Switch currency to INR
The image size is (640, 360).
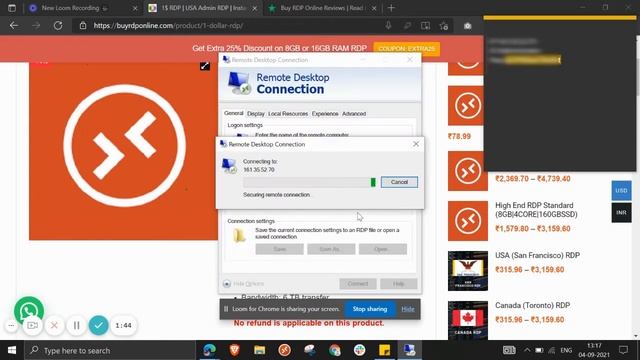click(x=621, y=213)
